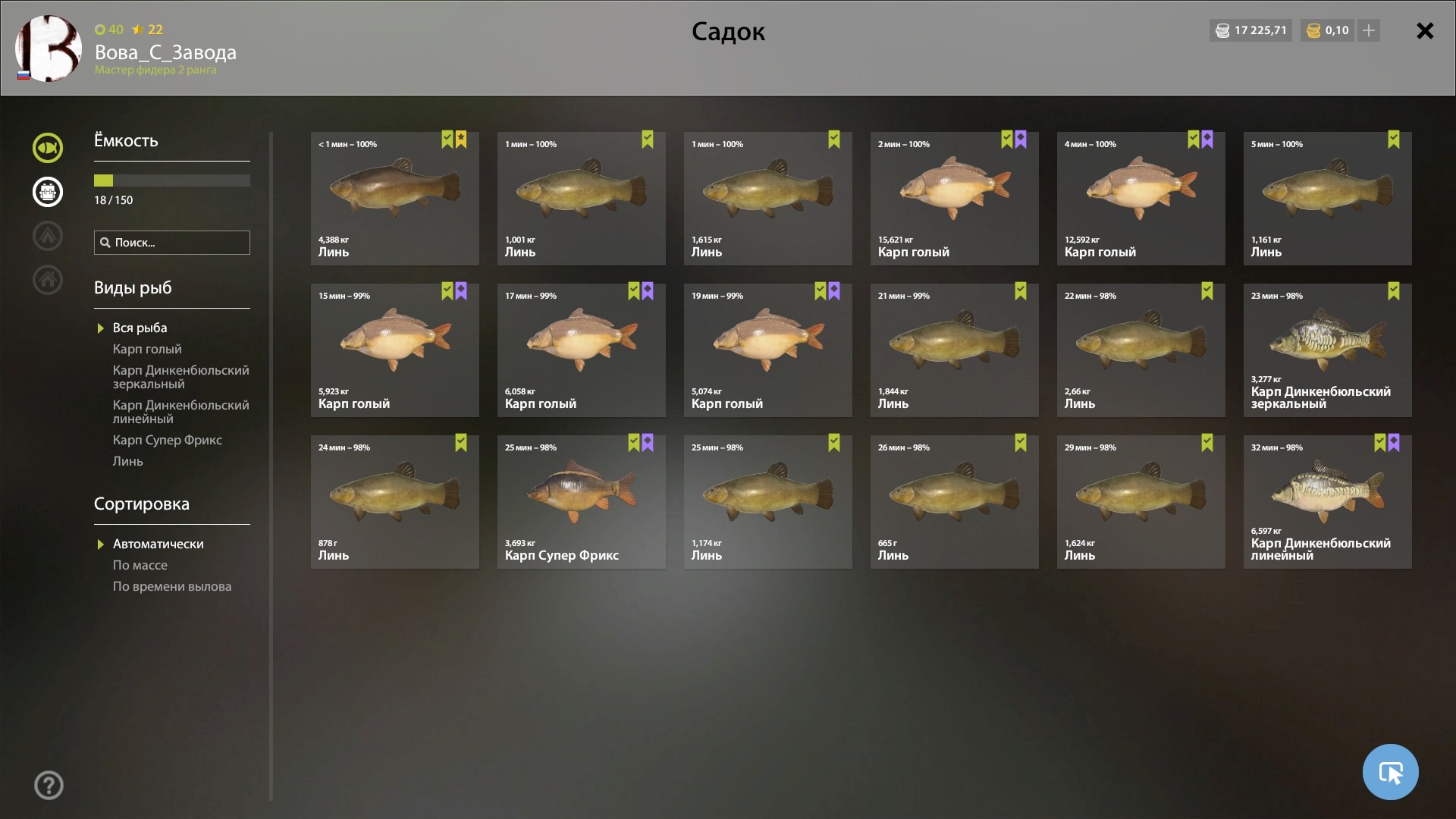Filter by Линь species
This screenshot has height=819, width=1456.
pos(127,461)
